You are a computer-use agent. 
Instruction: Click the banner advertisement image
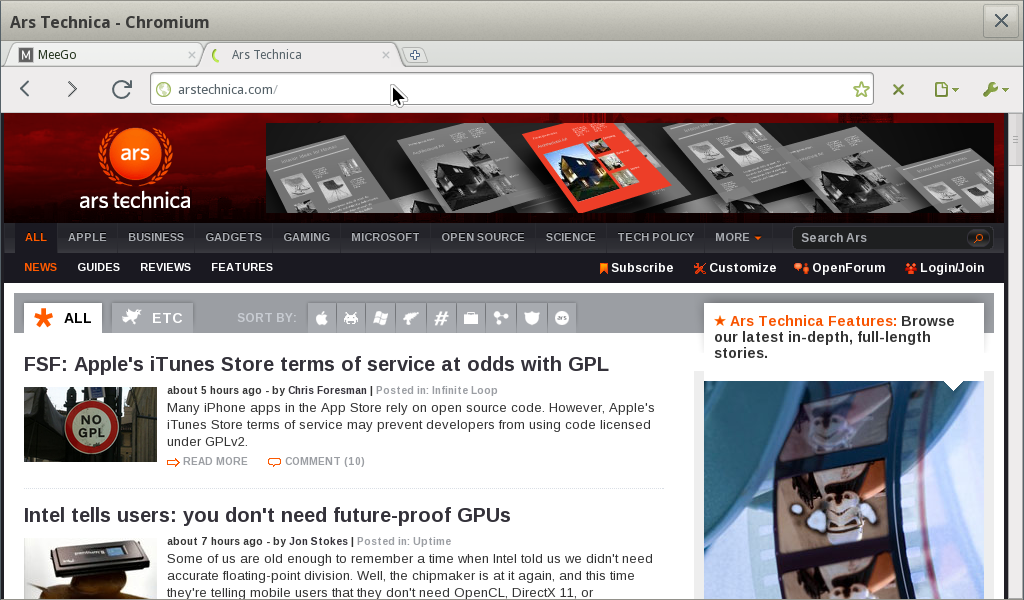click(630, 168)
